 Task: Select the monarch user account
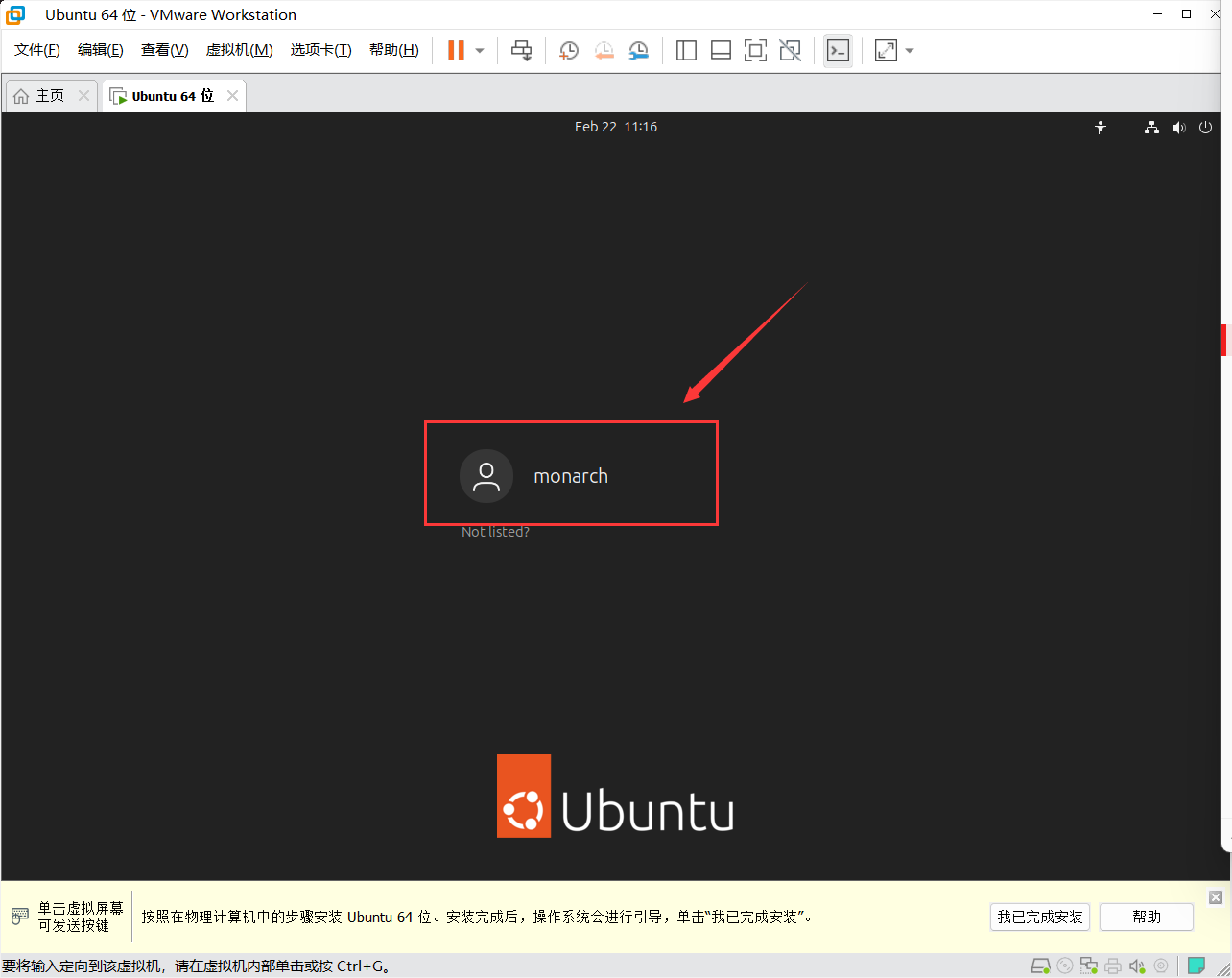571,474
